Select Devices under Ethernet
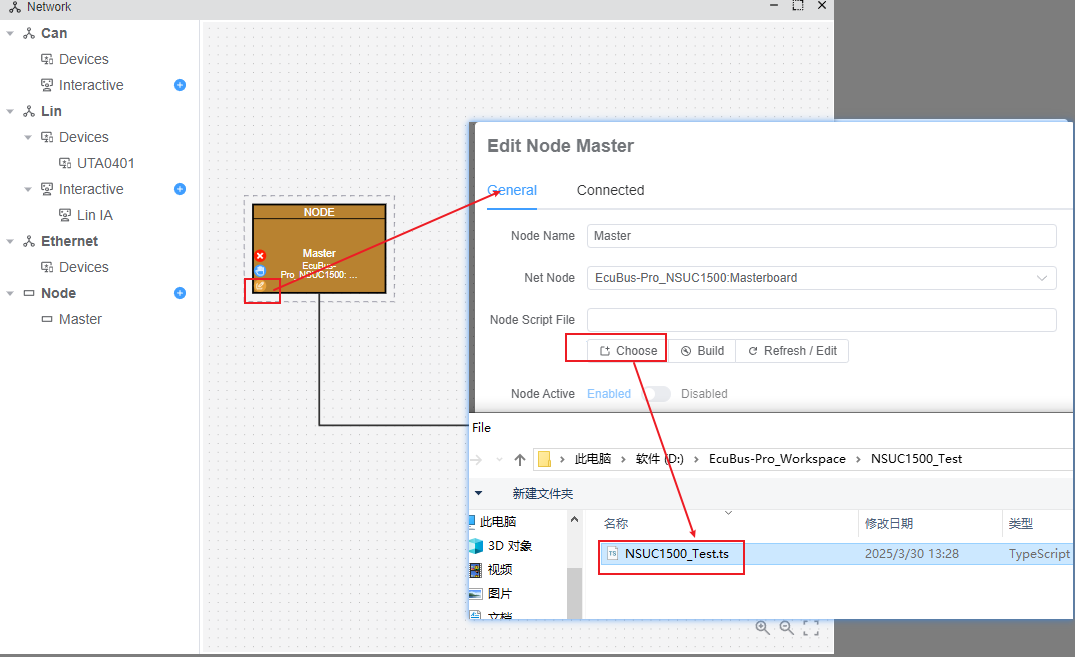1075x657 pixels. (84, 267)
